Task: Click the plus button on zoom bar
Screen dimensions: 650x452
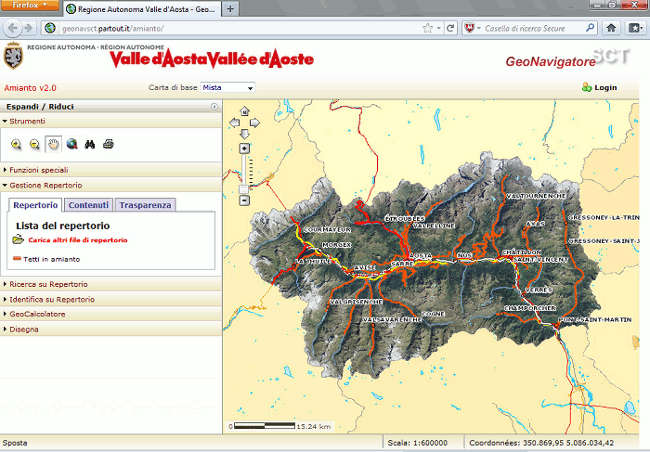Action: pyautogui.click(x=244, y=148)
